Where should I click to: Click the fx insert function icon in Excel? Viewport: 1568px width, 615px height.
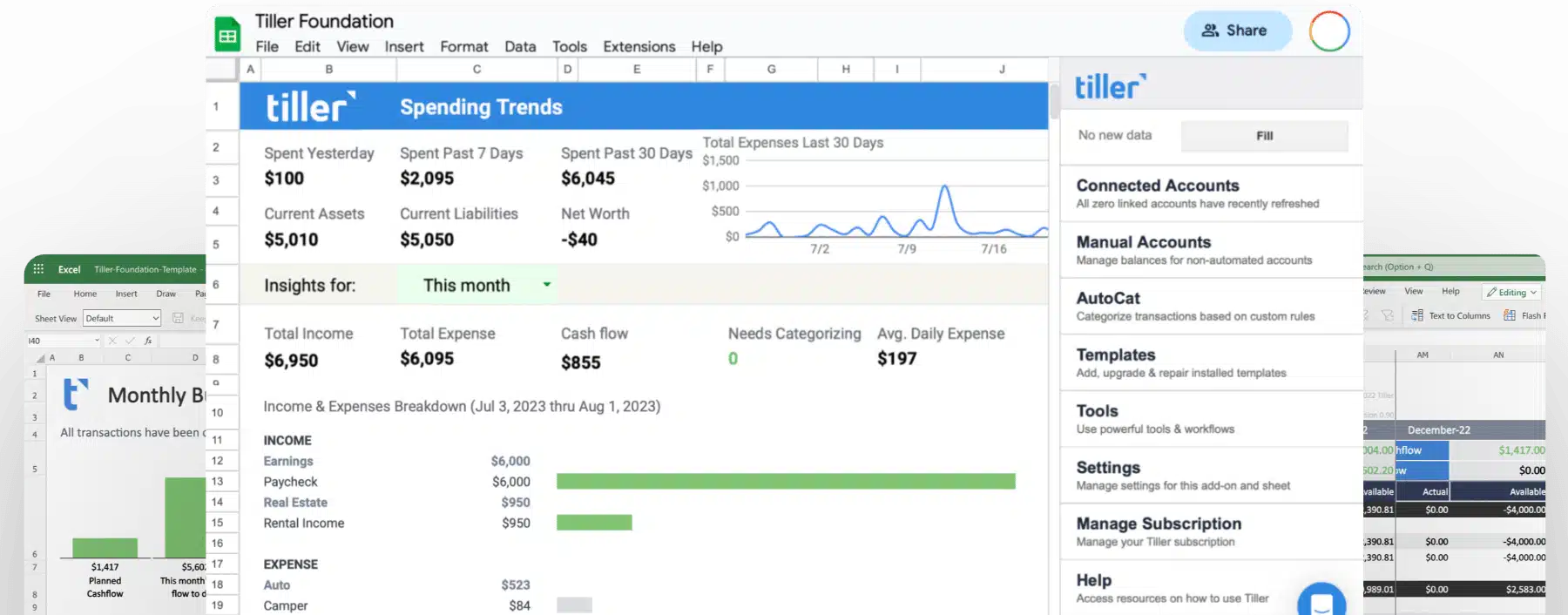148,341
